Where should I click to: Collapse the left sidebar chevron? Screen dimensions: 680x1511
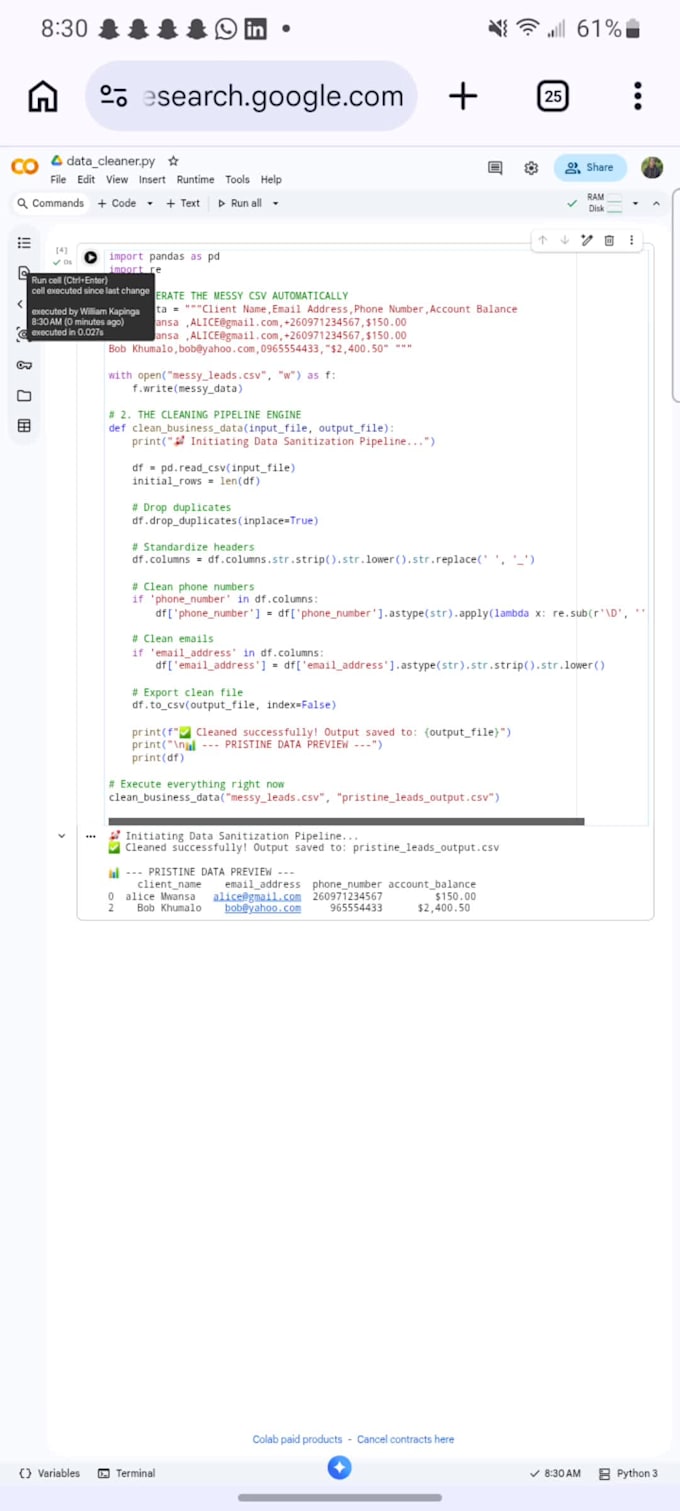20,304
